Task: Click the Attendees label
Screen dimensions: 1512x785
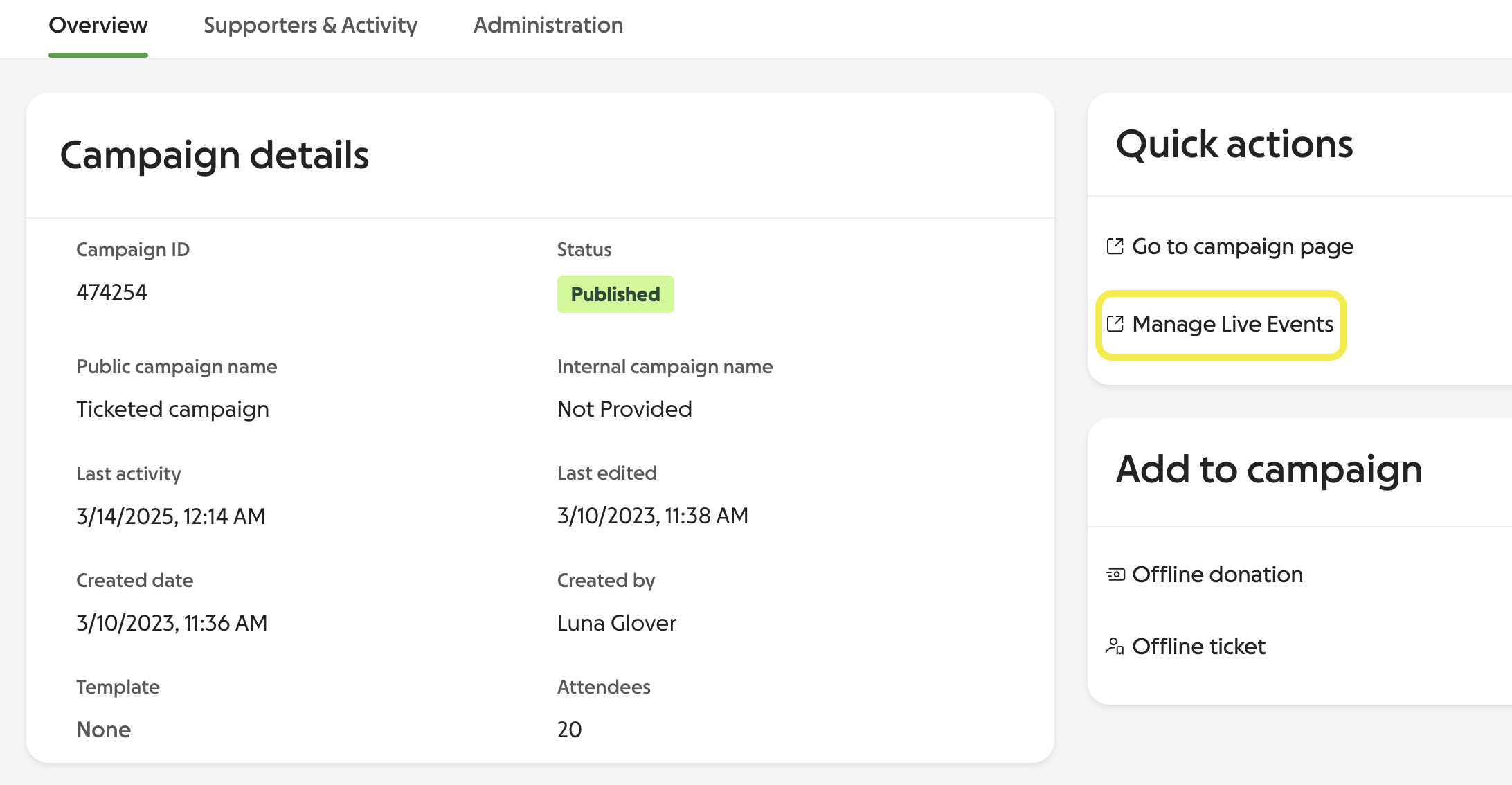Action: (604, 687)
